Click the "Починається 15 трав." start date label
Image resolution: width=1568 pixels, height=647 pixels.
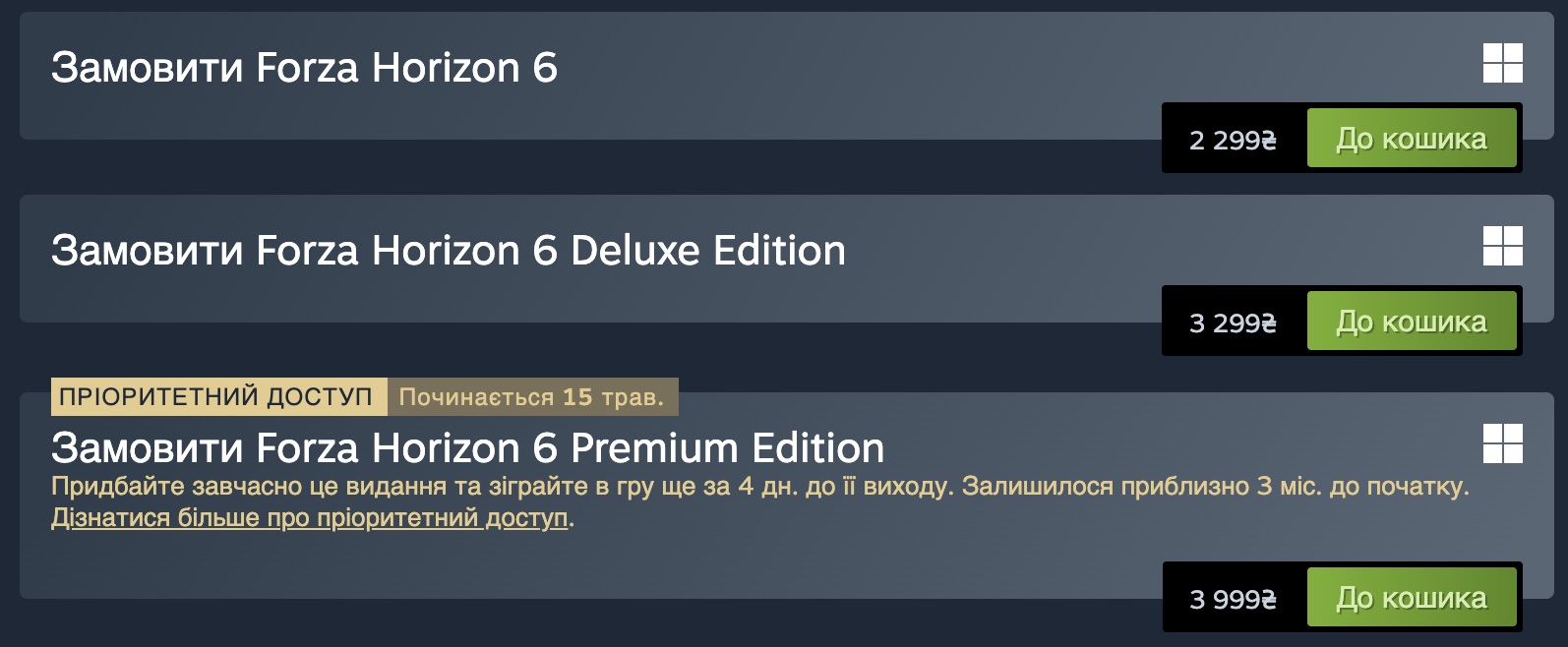(531, 397)
